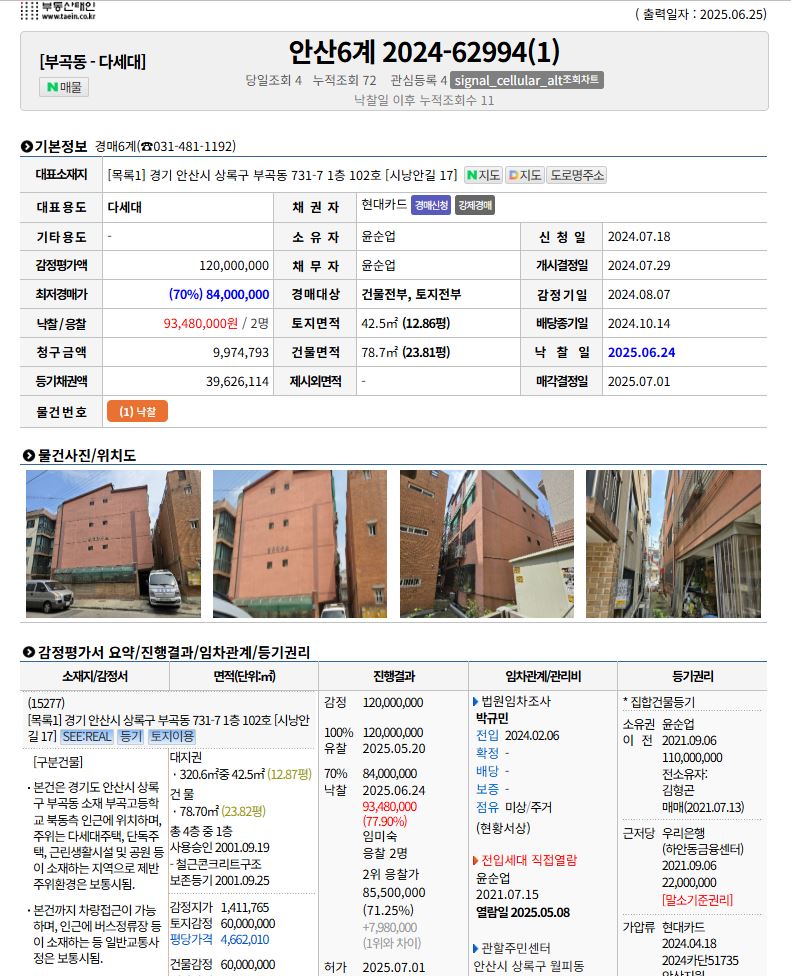Image resolution: width=791 pixels, height=976 pixels.
Task: Open the second red building photo
Action: [300, 543]
